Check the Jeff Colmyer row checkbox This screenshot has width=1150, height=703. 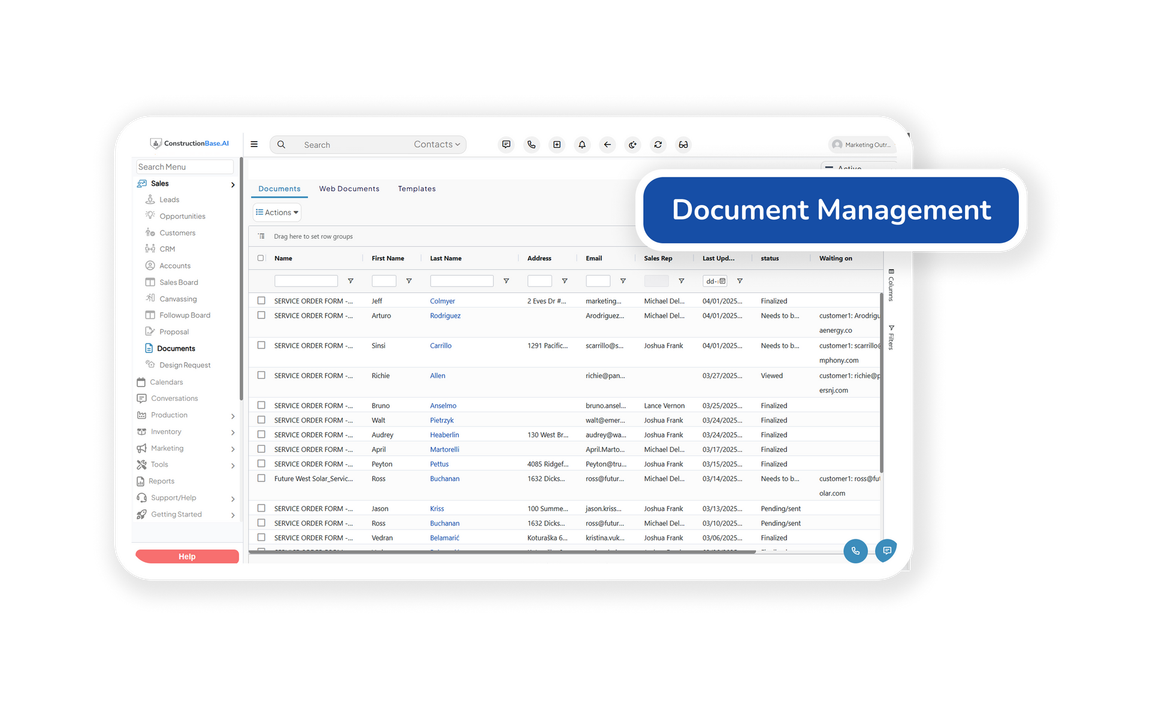[x=261, y=301]
